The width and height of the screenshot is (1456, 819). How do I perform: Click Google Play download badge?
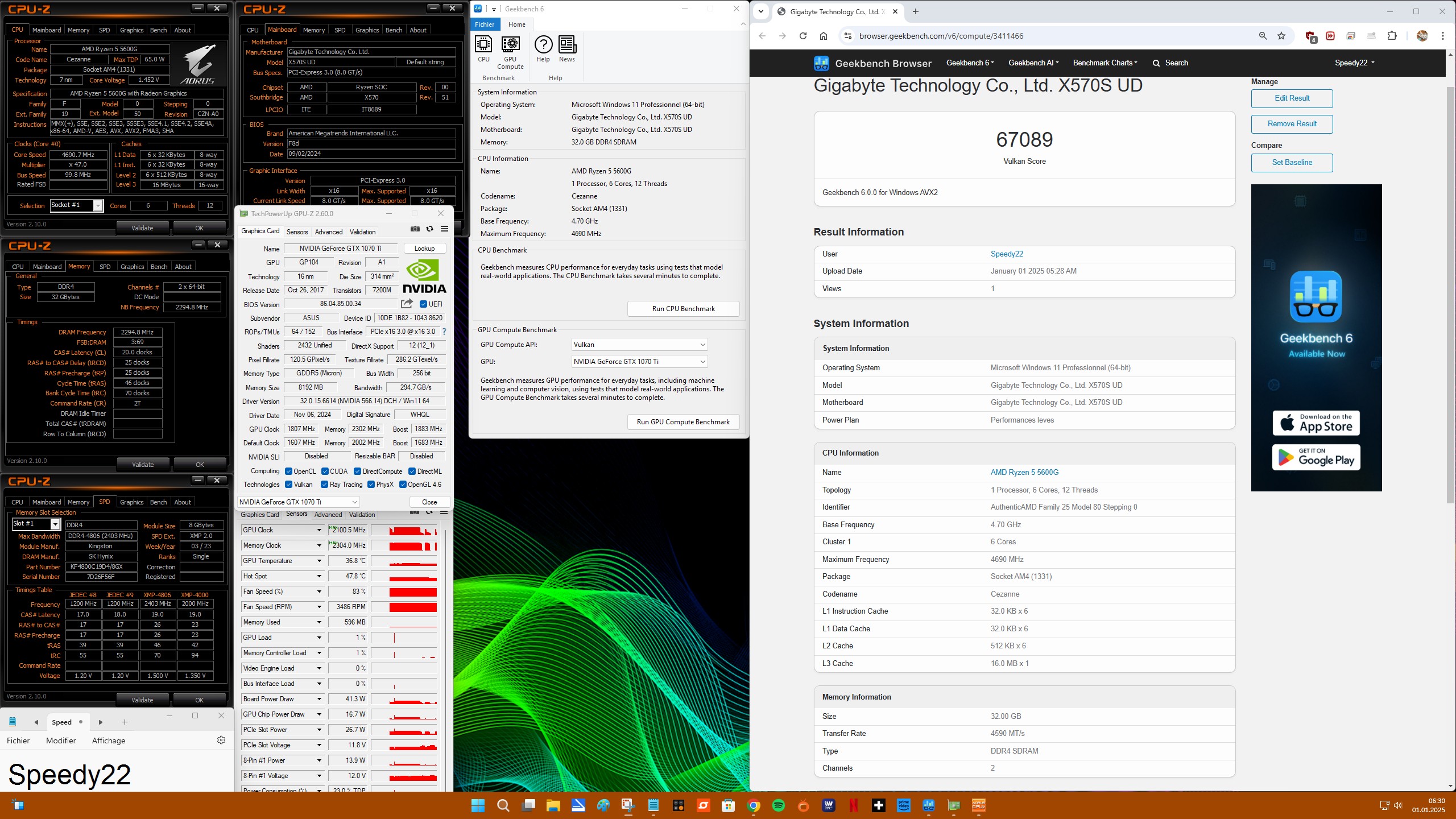pyautogui.click(x=1316, y=458)
